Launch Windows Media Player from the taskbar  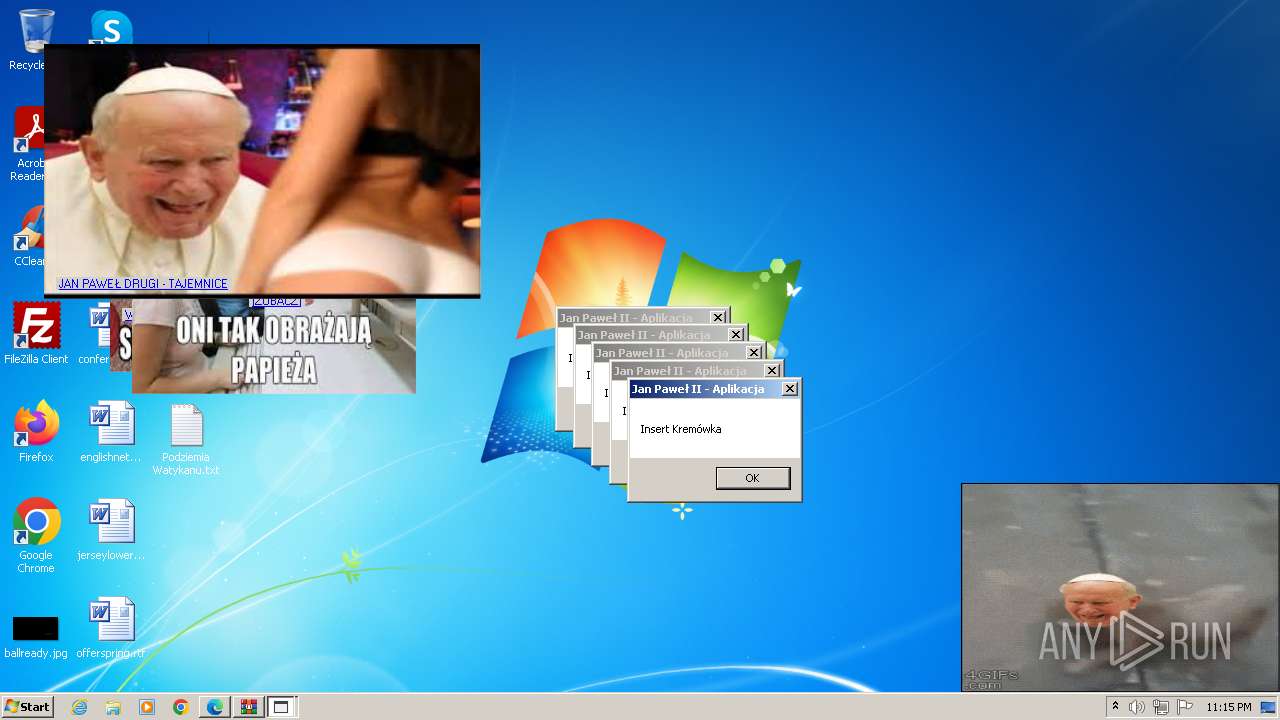click(x=147, y=707)
